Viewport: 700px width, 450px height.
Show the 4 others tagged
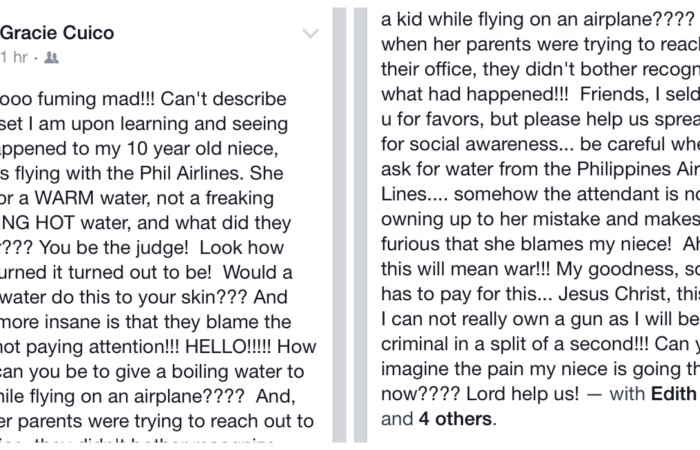[455, 419]
